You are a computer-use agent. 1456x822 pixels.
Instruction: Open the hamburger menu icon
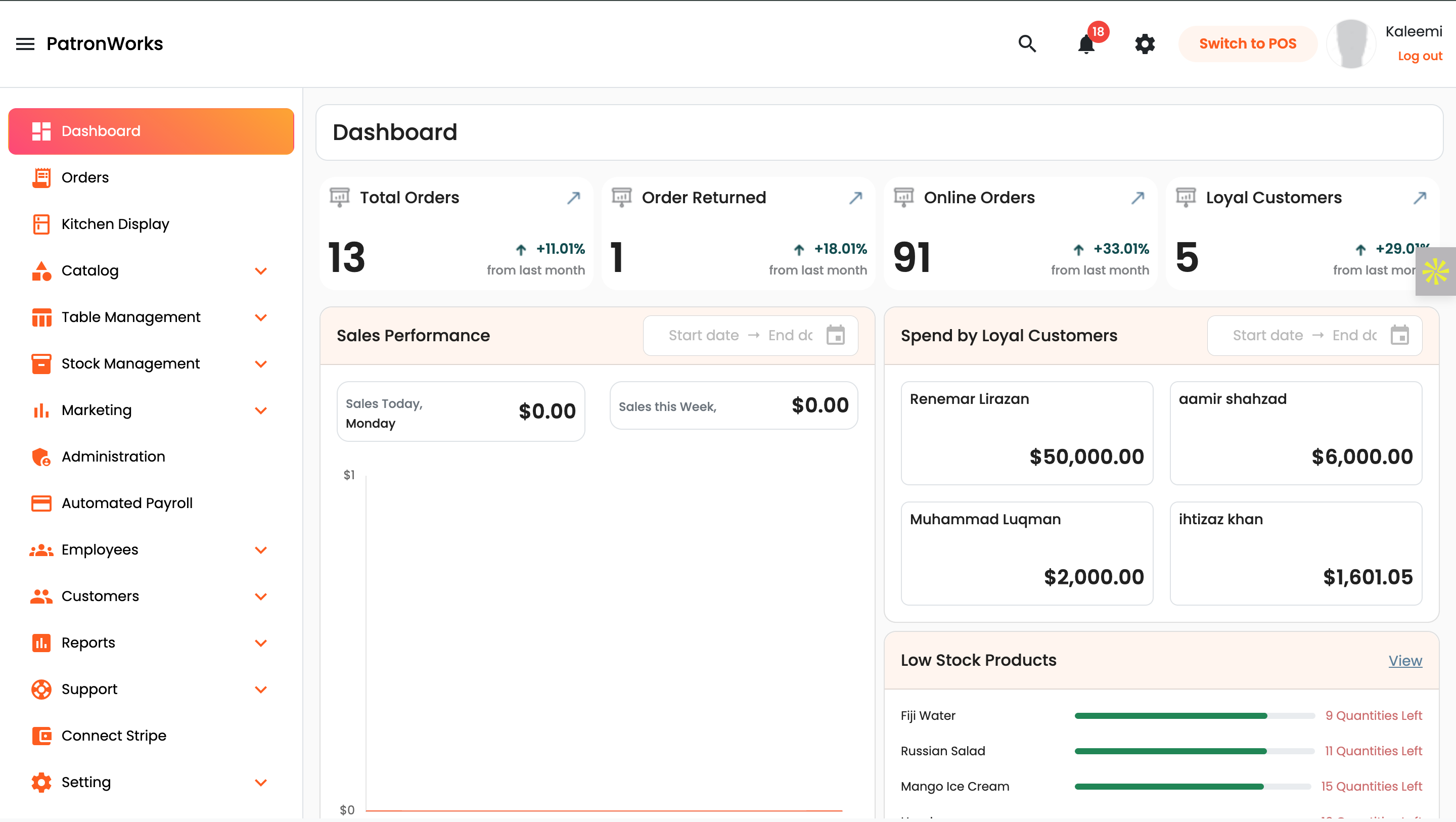pyautogui.click(x=25, y=43)
